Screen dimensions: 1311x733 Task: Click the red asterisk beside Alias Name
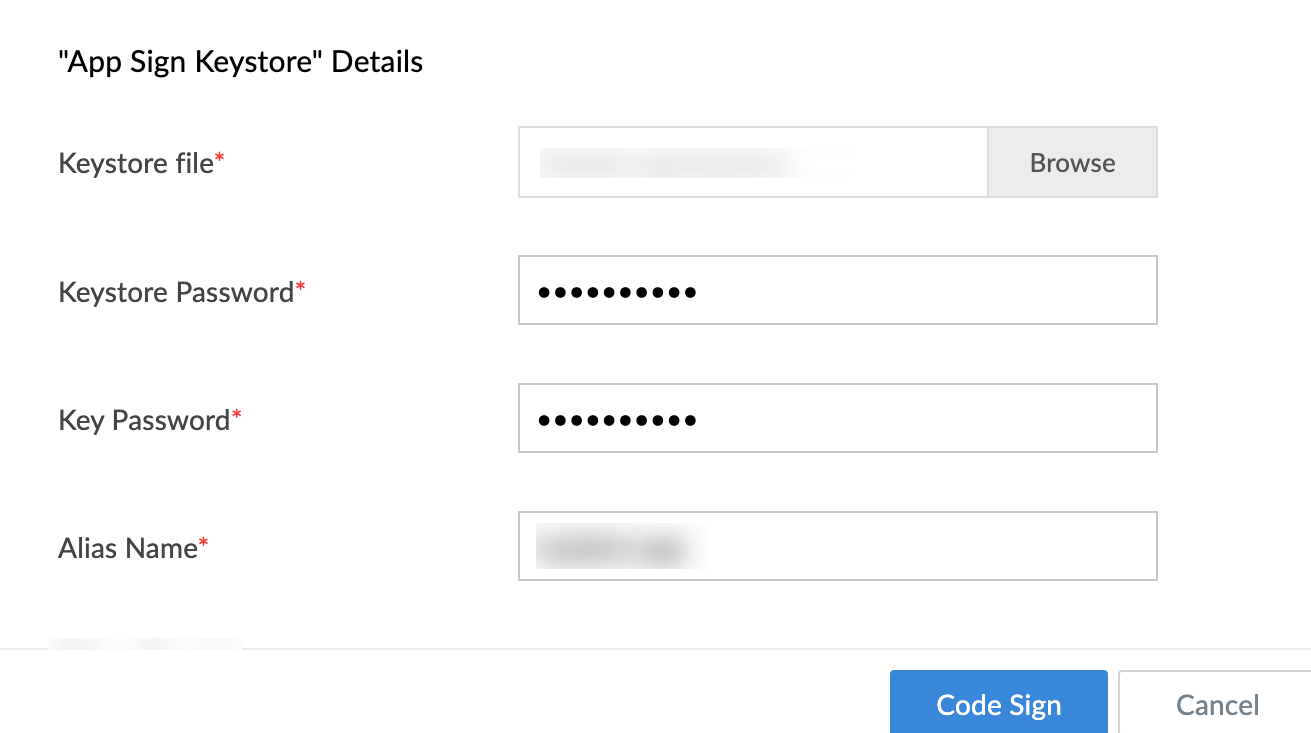tap(202, 540)
